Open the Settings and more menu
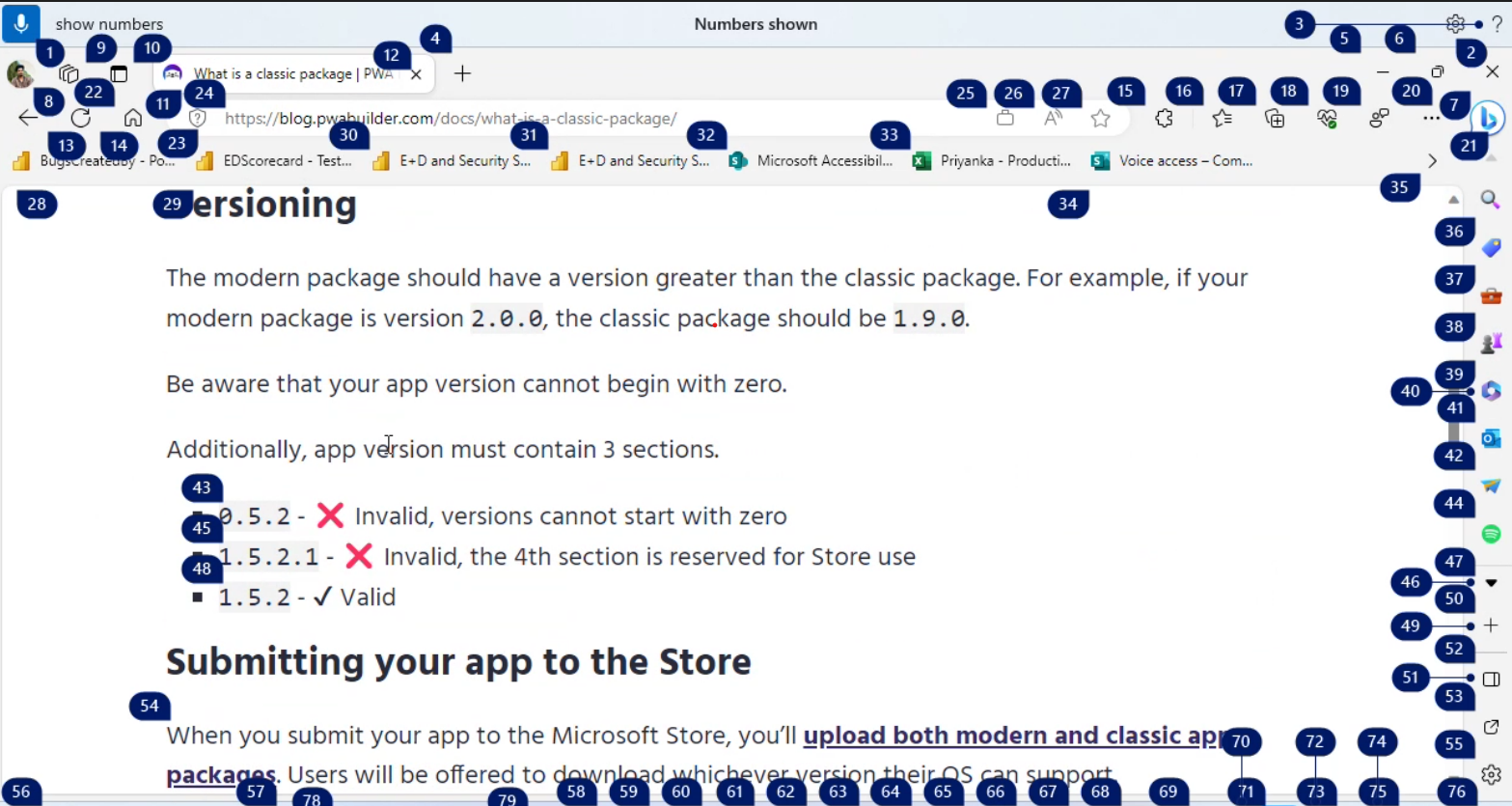 (1432, 118)
